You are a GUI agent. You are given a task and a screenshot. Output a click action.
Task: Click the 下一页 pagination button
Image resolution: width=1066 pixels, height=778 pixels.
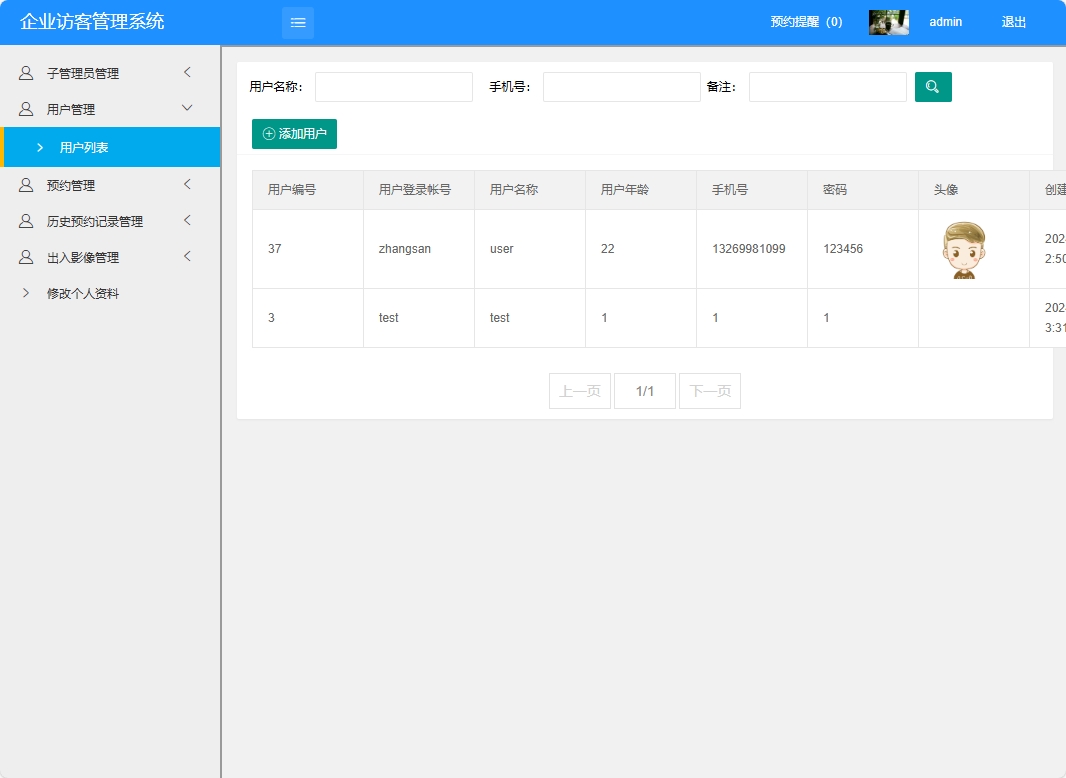pos(710,390)
